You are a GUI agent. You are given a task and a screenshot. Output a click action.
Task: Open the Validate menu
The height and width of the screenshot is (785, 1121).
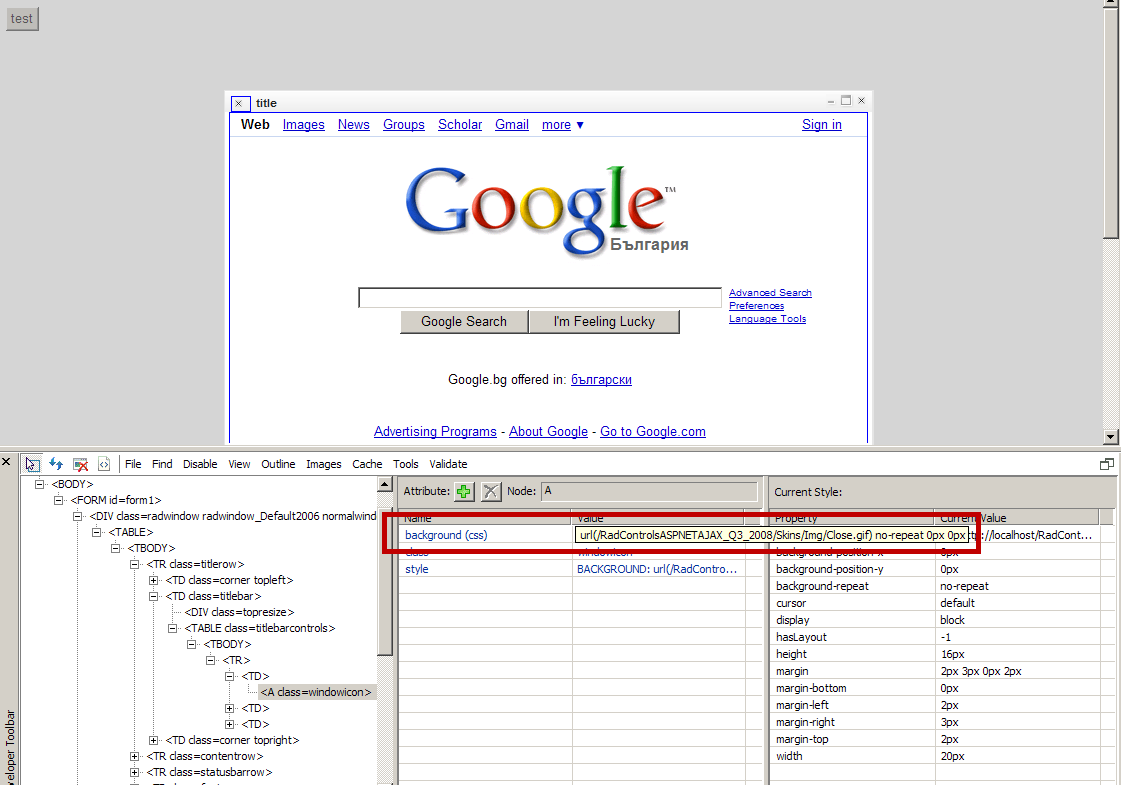[448, 464]
